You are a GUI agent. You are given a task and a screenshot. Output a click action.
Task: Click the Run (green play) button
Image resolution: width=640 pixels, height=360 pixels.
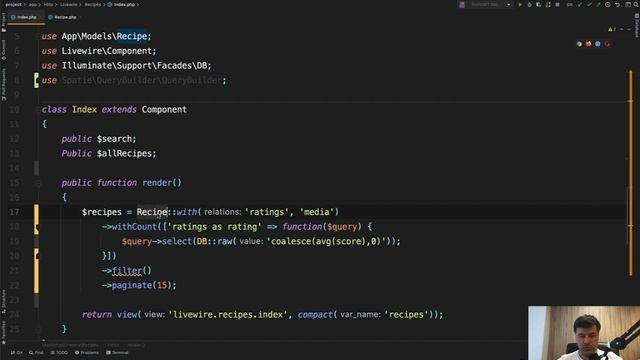520,5
